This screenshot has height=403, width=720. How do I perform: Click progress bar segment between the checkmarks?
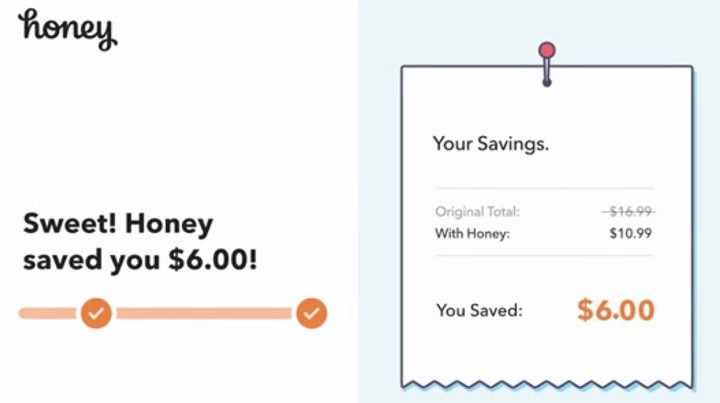click(204, 313)
